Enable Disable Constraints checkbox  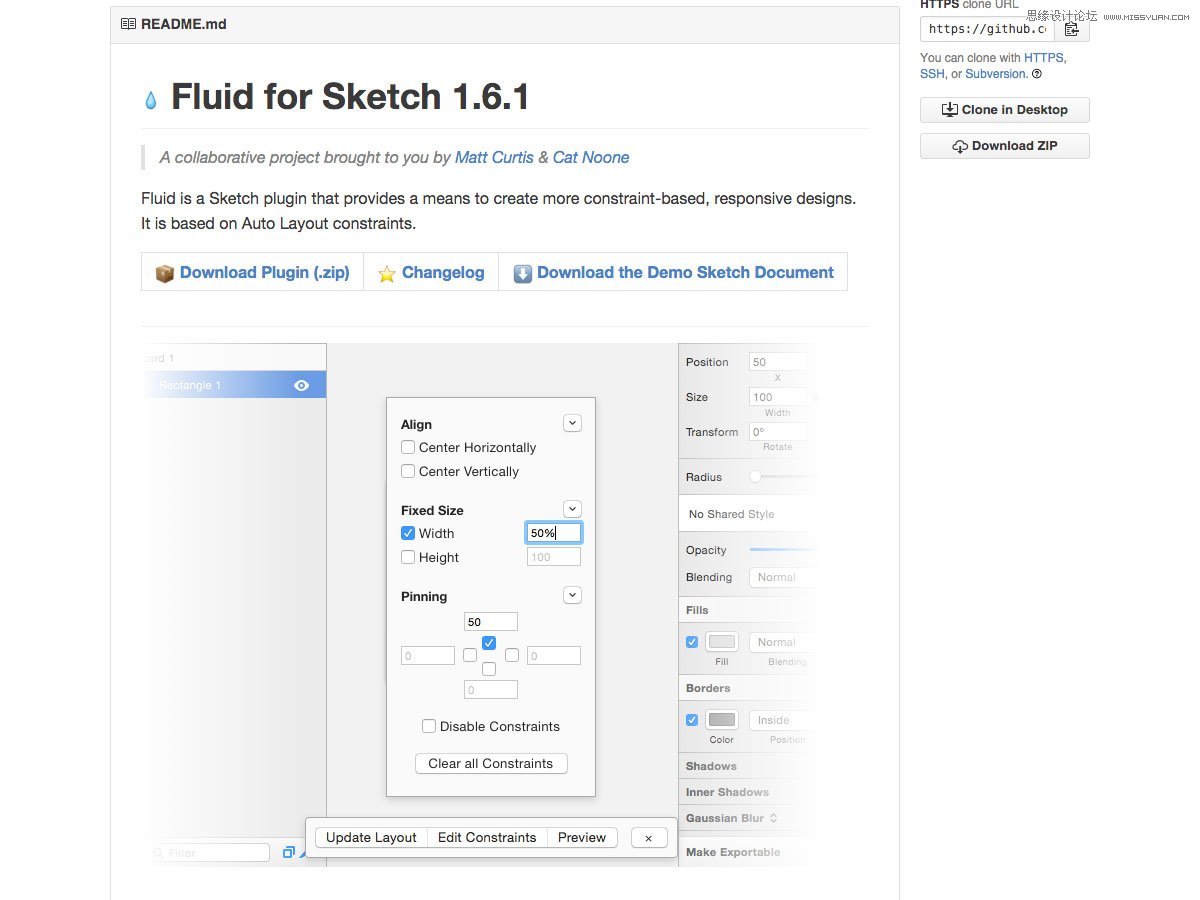pyautogui.click(x=429, y=726)
